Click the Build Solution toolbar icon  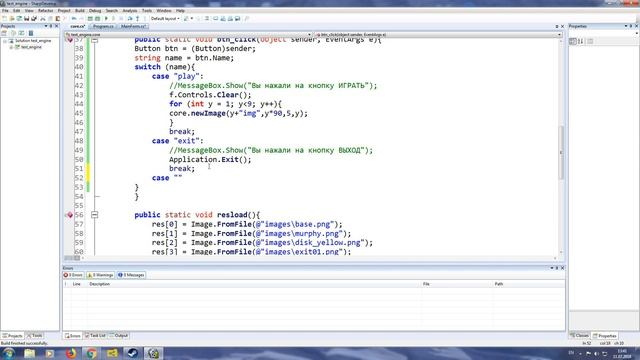(90, 19)
